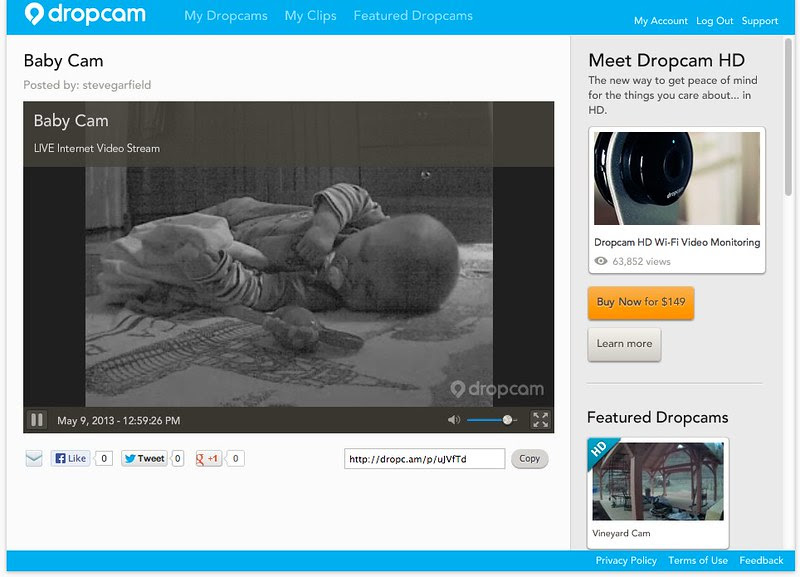Click the 63,852 views eye icon

pos(601,261)
